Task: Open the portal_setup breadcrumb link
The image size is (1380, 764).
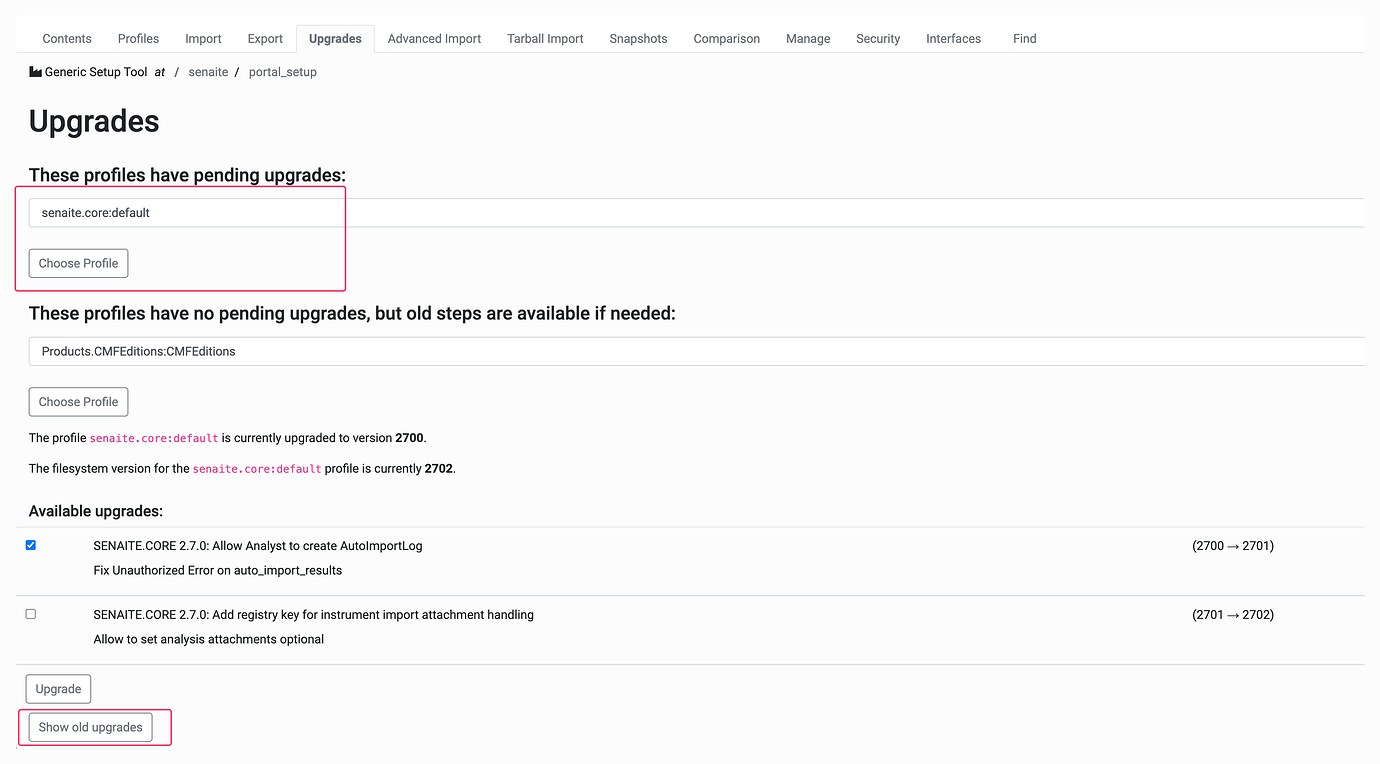Action: (x=282, y=71)
